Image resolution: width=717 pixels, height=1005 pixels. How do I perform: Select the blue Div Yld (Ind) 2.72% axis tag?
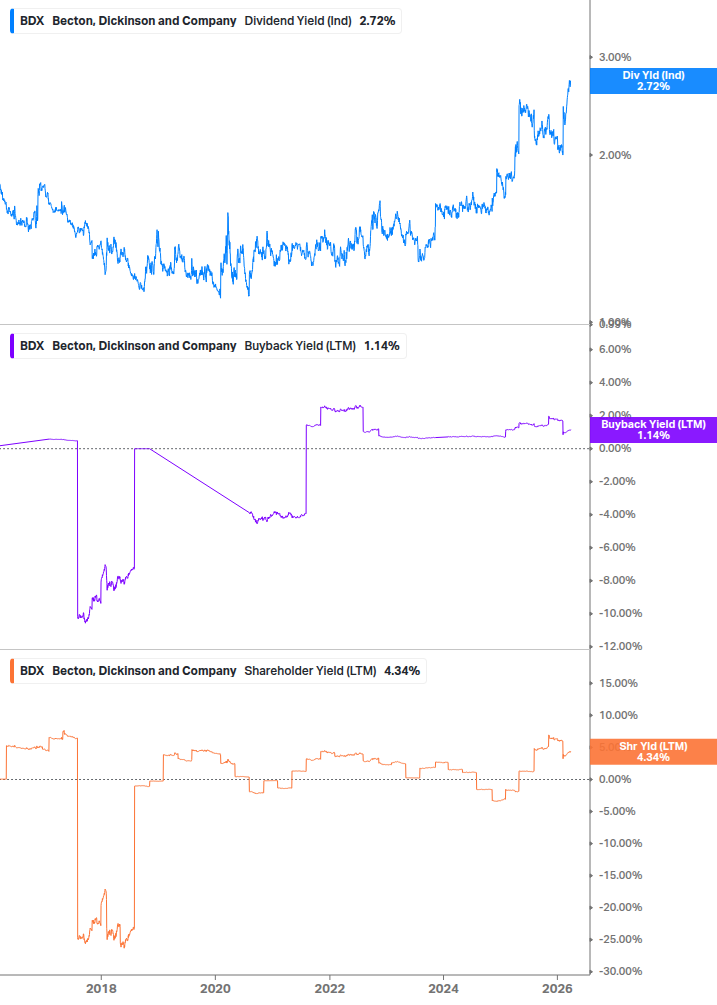click(653, 81)
